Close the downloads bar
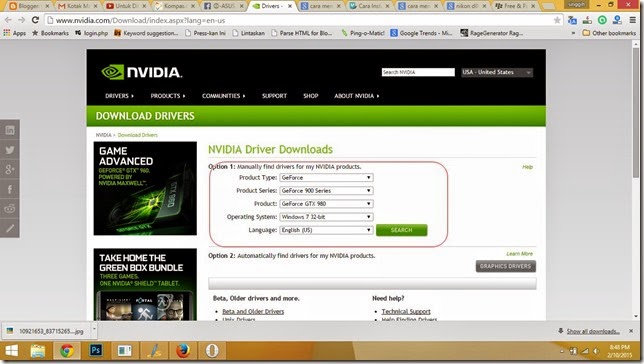The image size is (644, 364). (x=631, y=331)
